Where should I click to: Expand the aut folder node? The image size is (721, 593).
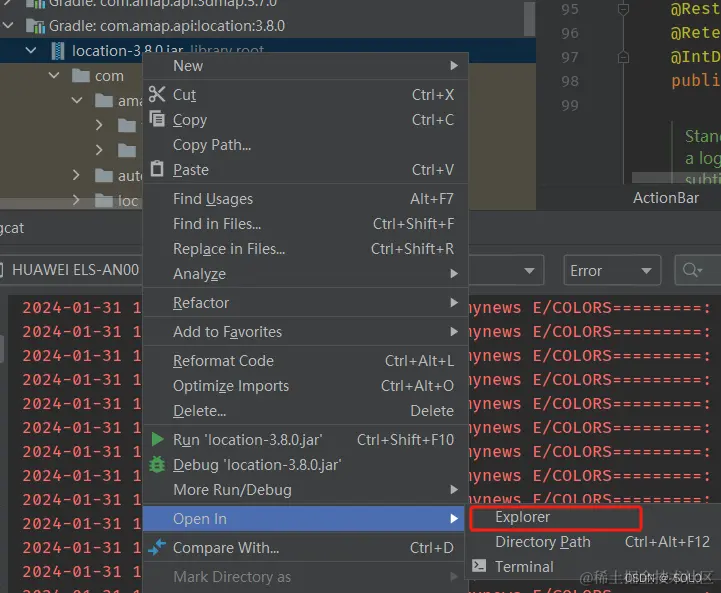pyautogui.click(x=76, y=175)
